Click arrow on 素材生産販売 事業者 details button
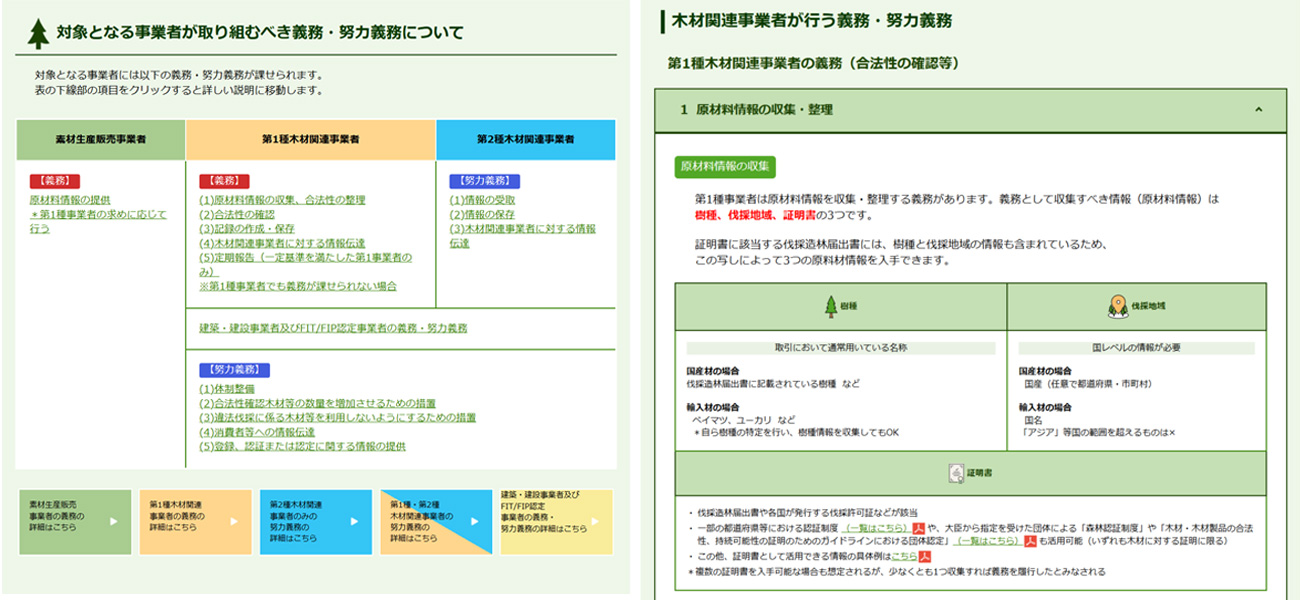 tap(113, 521)
